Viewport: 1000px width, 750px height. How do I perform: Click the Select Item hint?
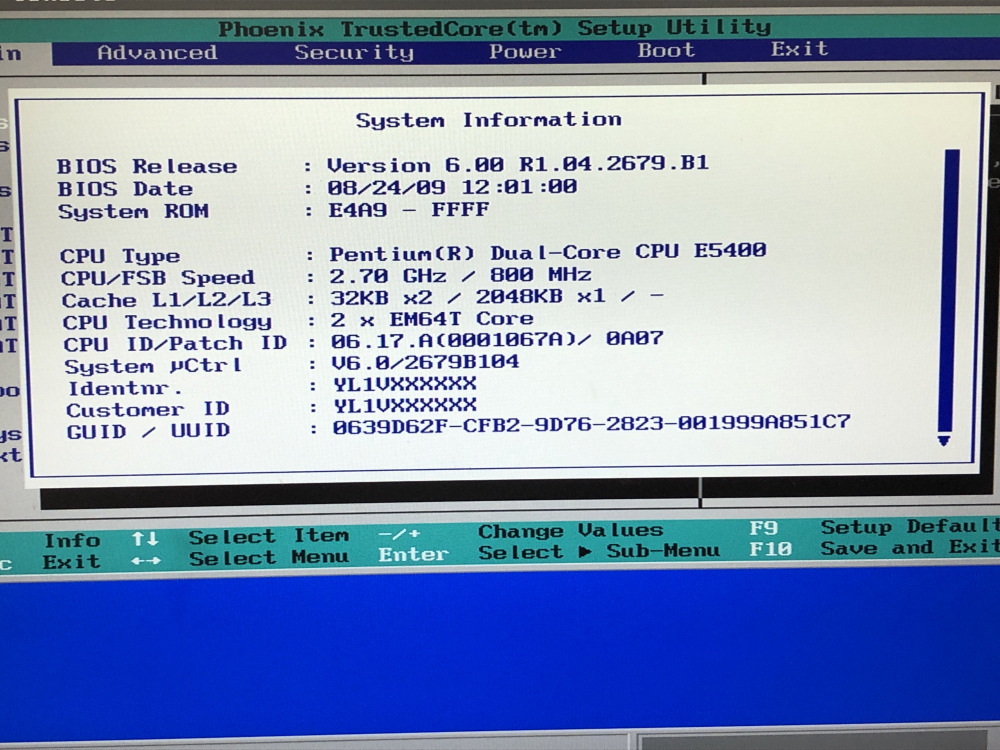[x=269, y=536]
